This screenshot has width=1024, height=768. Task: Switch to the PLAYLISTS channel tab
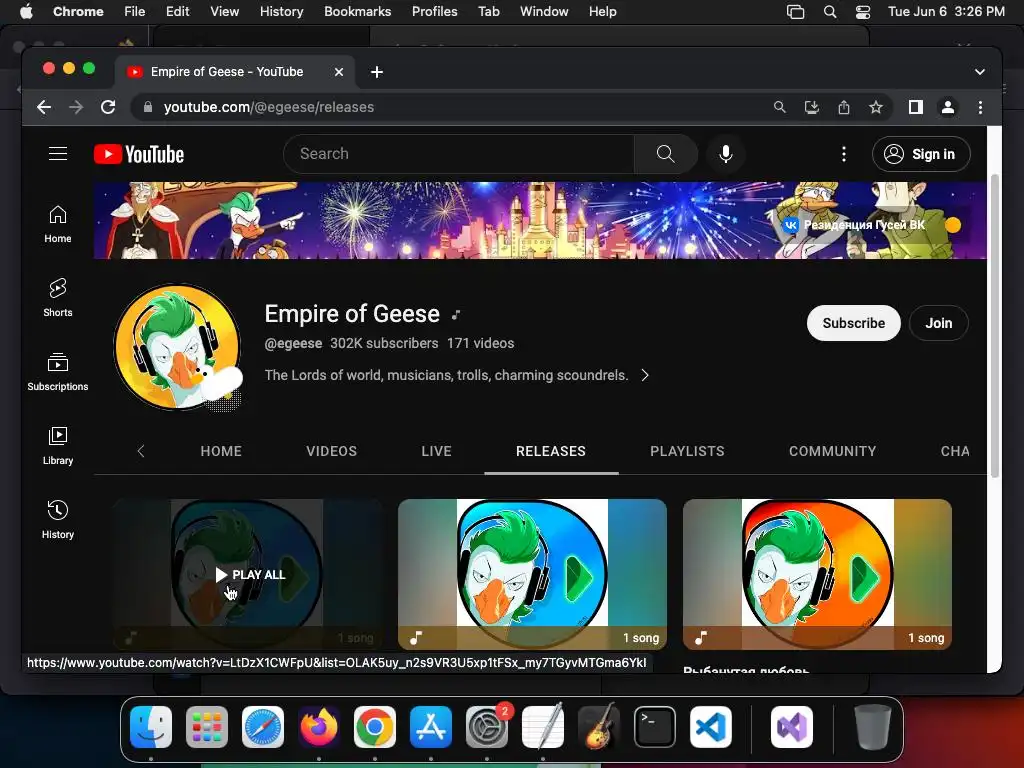[687, 451]
